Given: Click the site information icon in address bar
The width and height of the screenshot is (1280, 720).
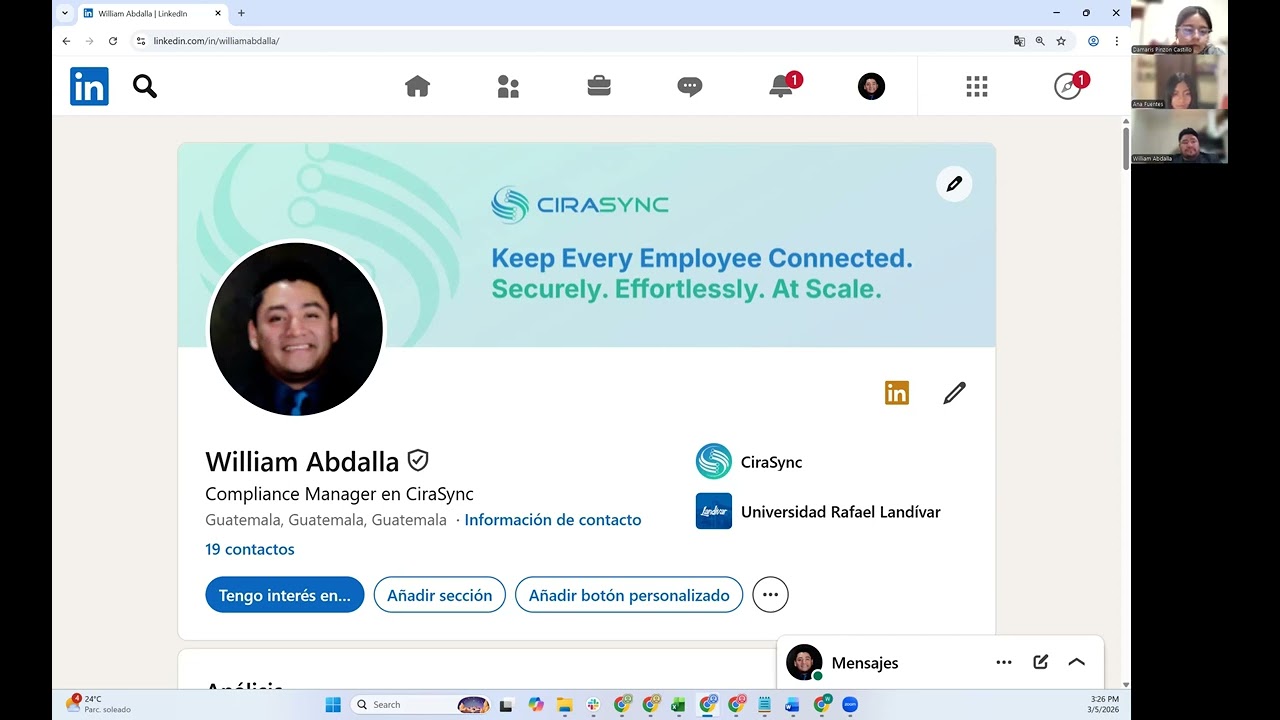Looking at the screenshot, I should click(141, 41).
